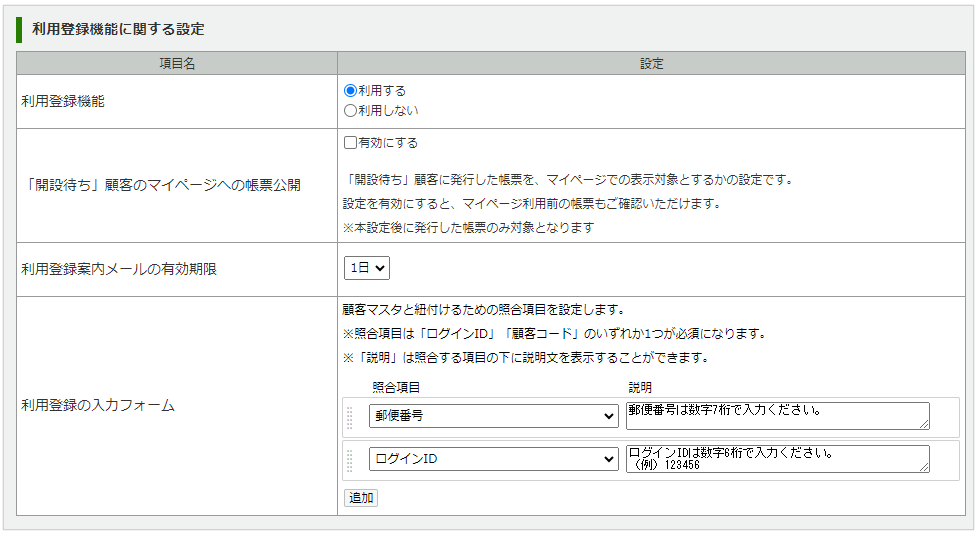Viewport: 977px width, 533px height.
Task: Select the 利用しない radio button
Action: pyautogui.click(x=351, y=111)
